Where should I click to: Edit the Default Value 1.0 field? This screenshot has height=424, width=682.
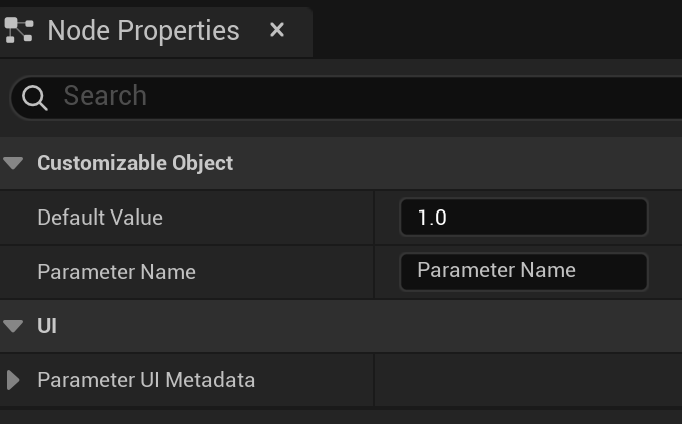[x=524, y=217]
